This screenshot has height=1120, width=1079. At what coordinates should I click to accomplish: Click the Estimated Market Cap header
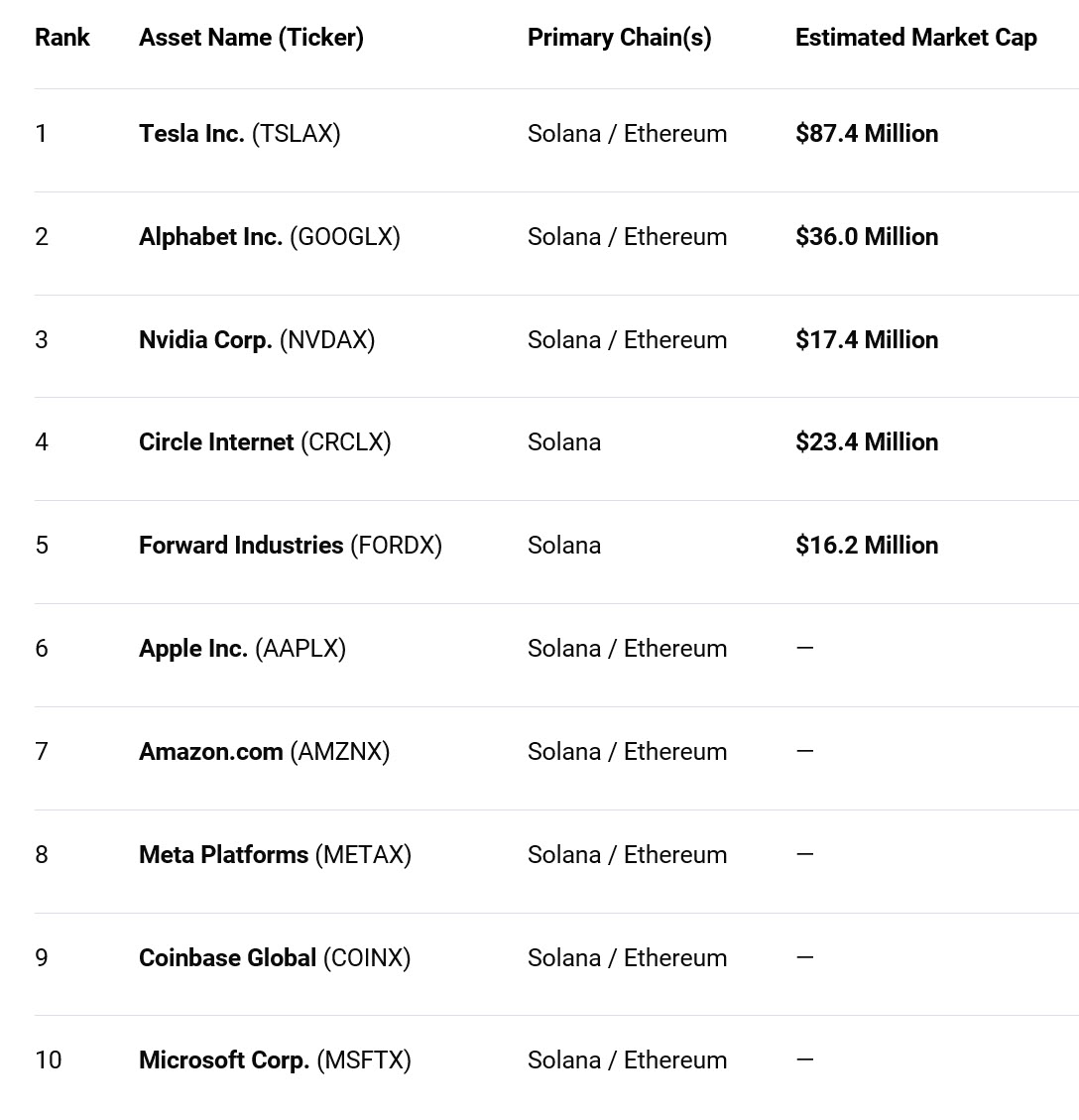pos(915,38)
